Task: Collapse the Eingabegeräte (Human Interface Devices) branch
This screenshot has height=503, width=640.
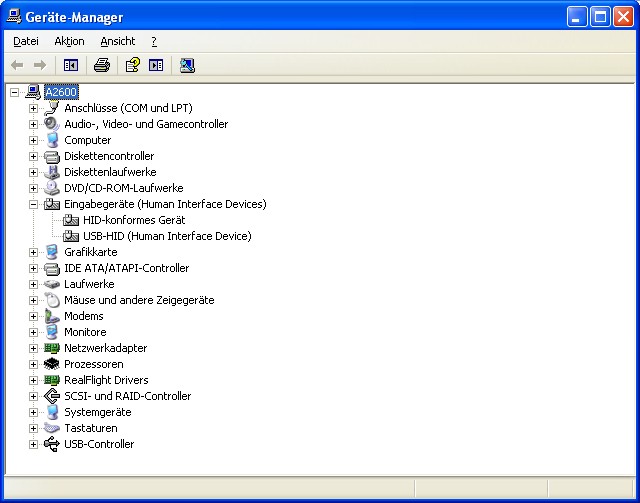Action: click(33, 204)
